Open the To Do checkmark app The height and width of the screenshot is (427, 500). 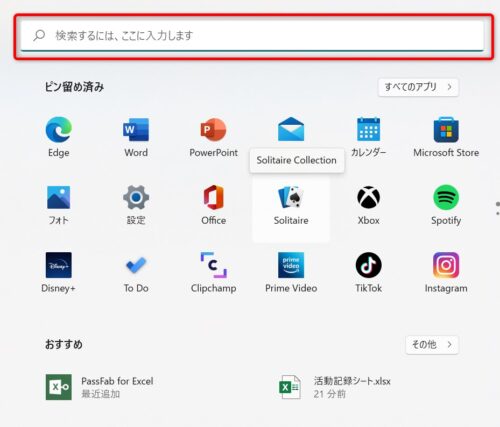pos(136,273)
